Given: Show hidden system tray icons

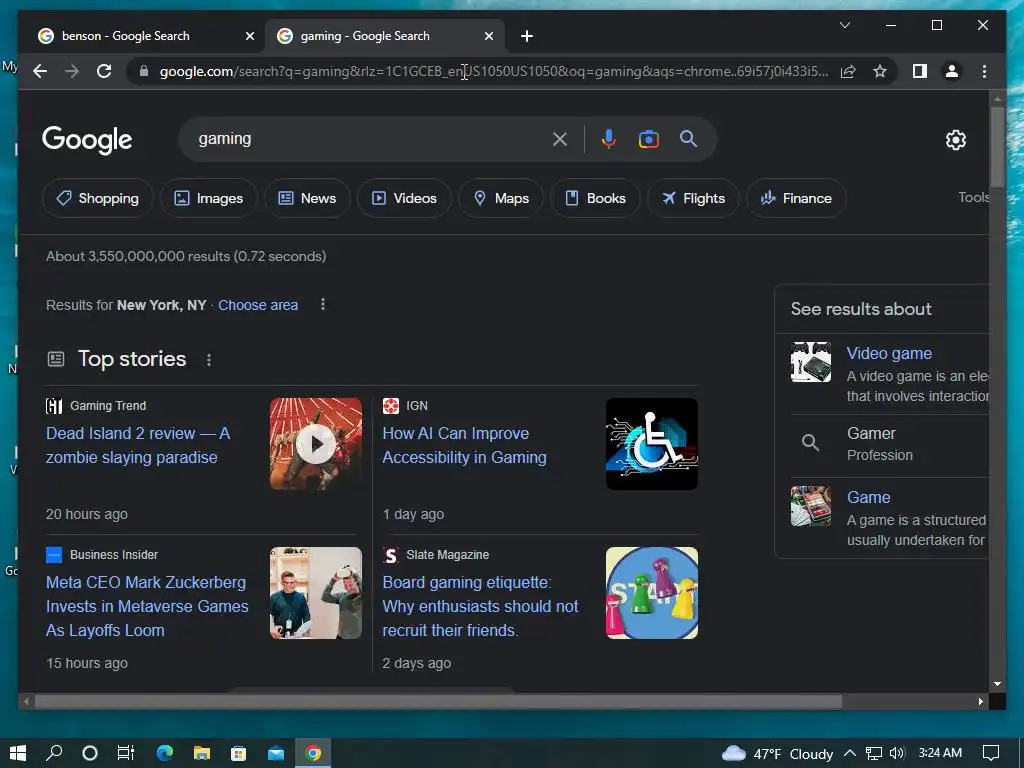Looking at the screenshot, I should [850, 753].
